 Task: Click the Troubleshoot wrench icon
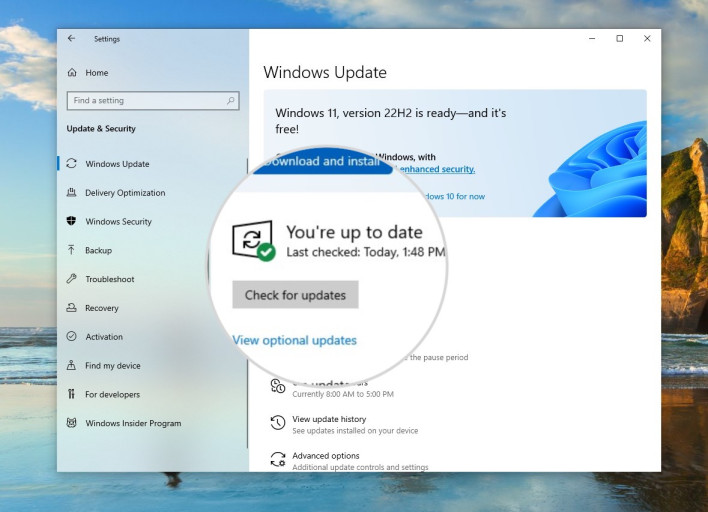pyautogui.click(x=71, y=279)
